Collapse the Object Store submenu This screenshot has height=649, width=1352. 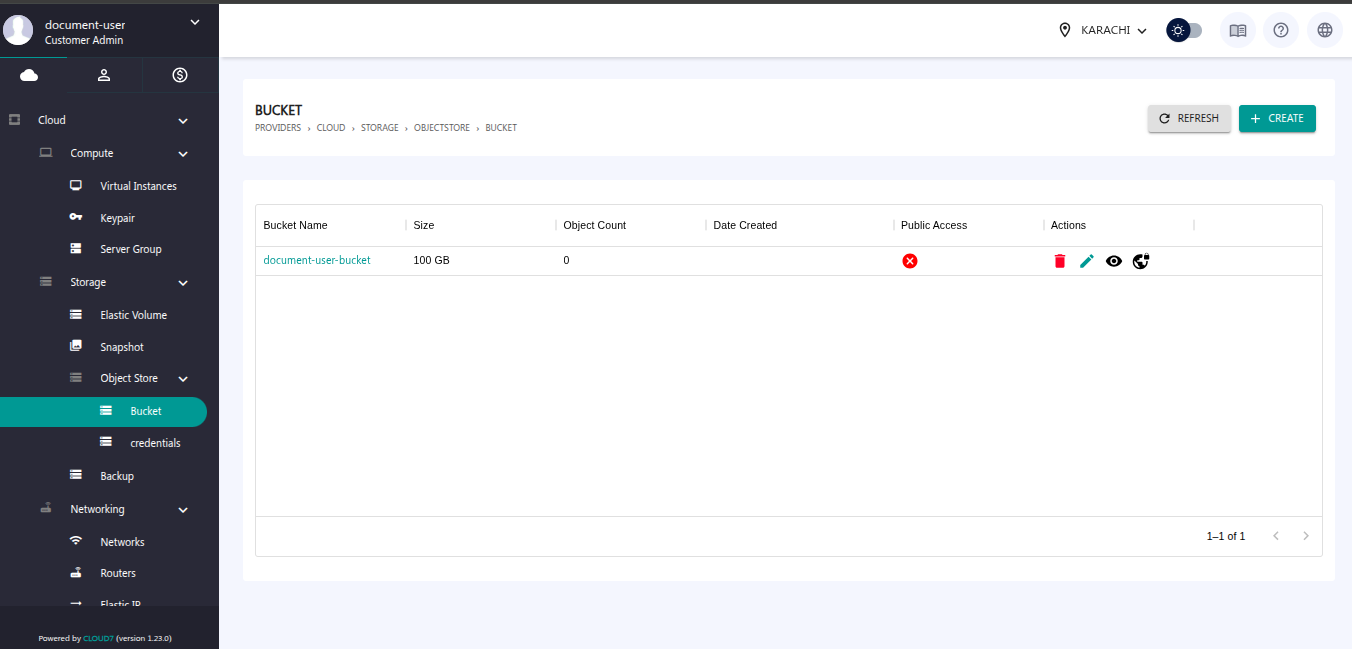point(183,379)
